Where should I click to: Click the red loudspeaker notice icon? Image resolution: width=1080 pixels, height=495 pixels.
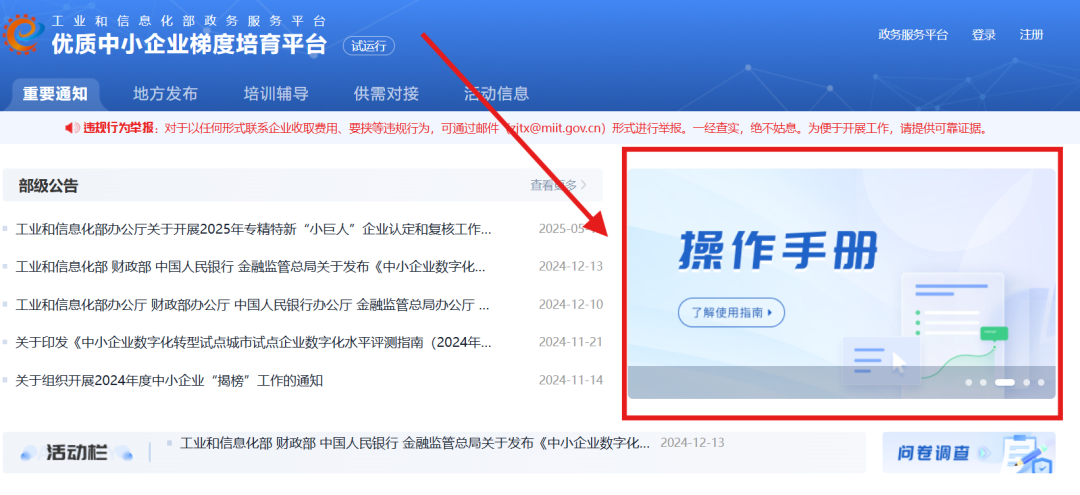click(x=72, y=128)
